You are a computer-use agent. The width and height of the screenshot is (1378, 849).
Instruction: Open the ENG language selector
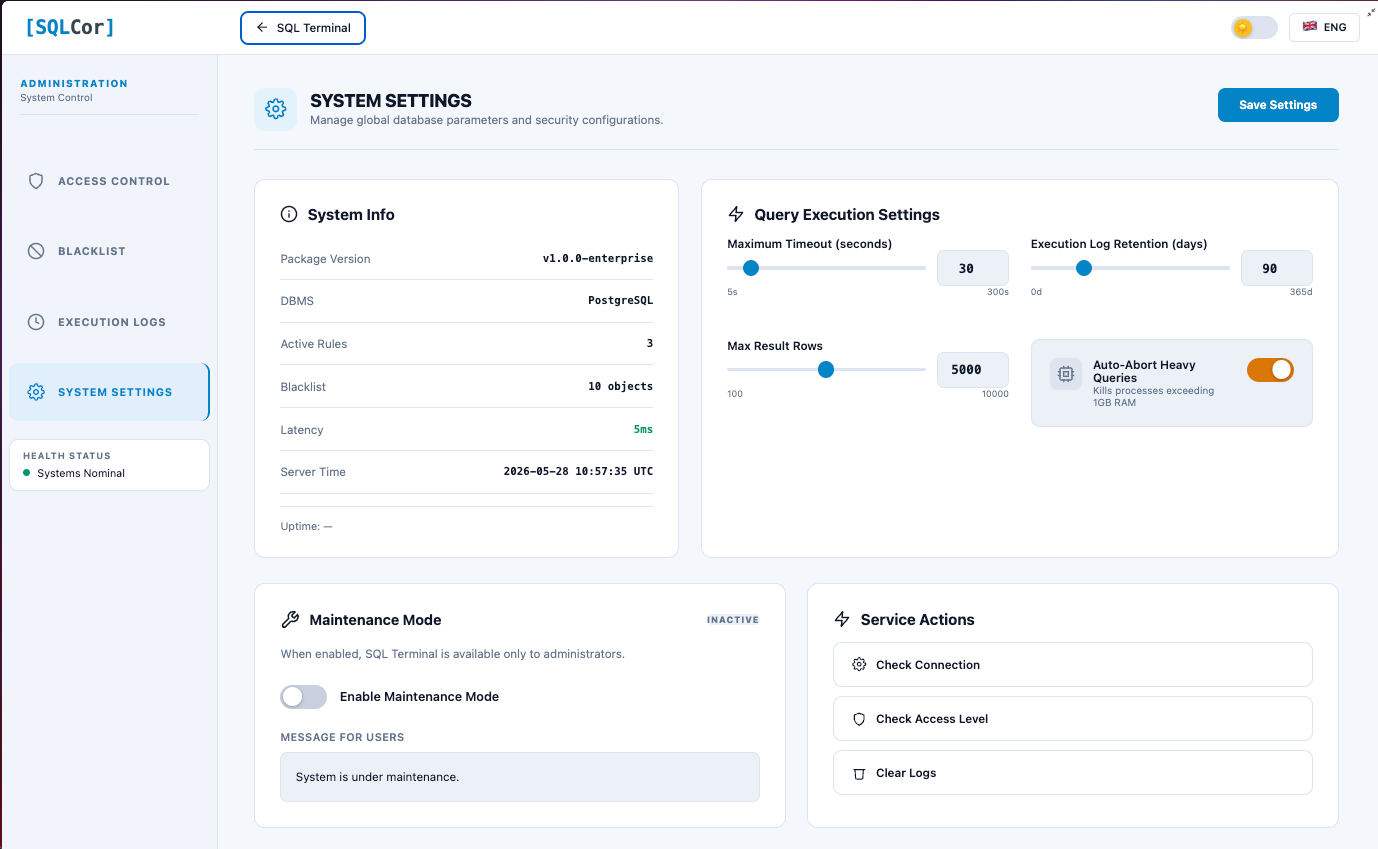pyautogui.click(x=1324, y=28)
